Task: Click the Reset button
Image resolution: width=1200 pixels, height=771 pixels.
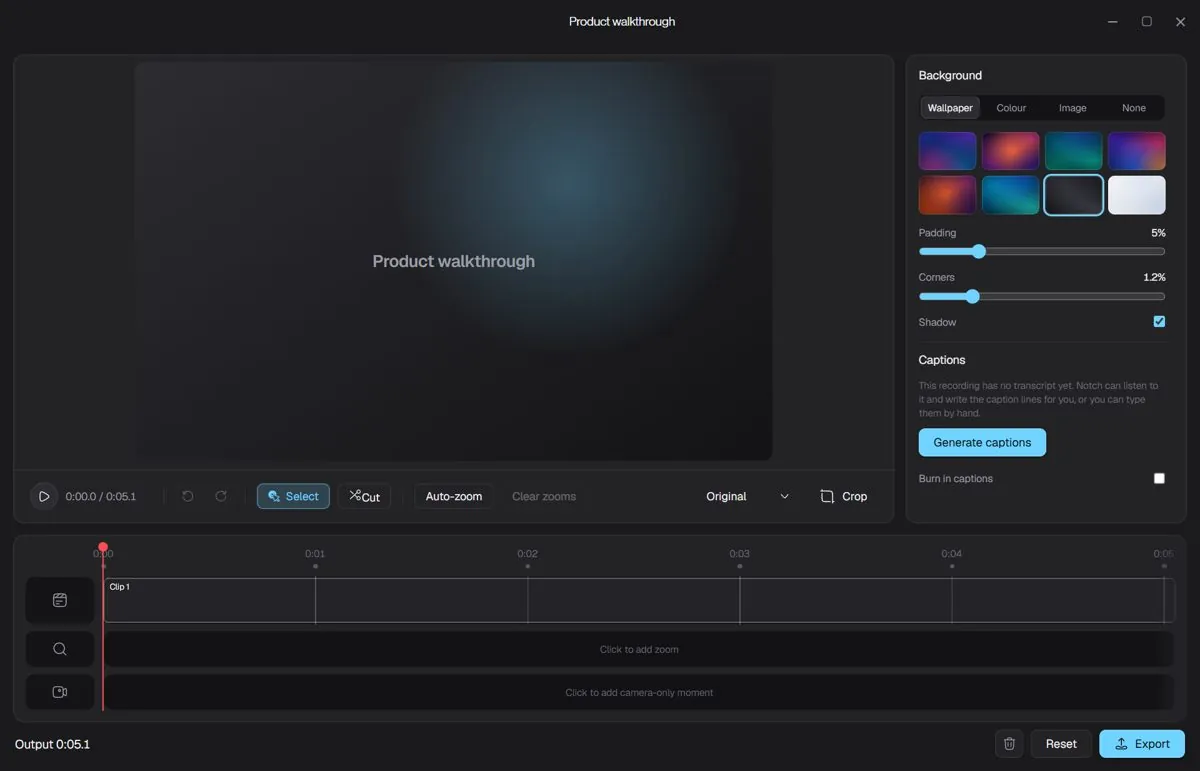Action: coord(1061,744)
